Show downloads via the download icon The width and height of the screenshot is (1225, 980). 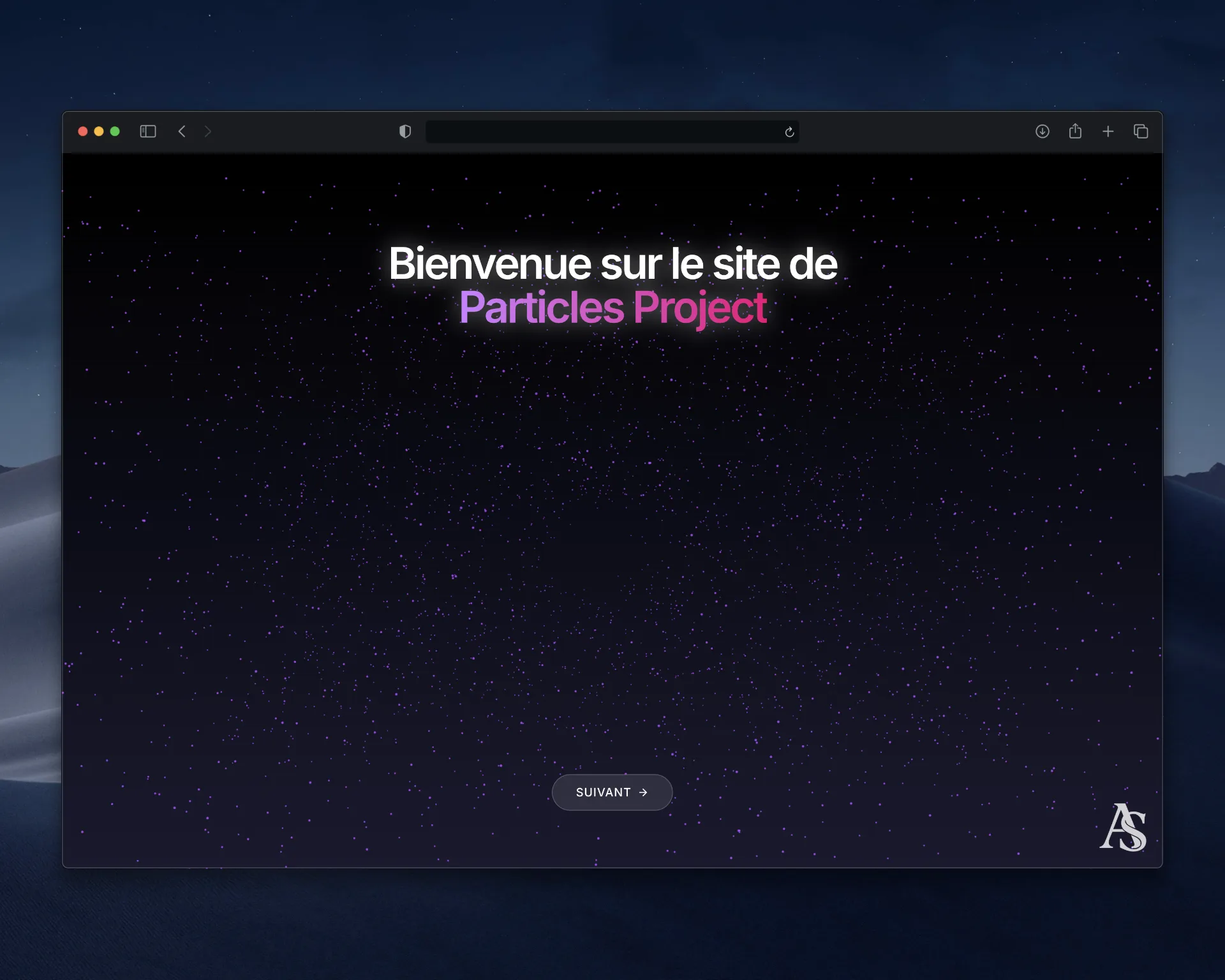coord(1043,131)
